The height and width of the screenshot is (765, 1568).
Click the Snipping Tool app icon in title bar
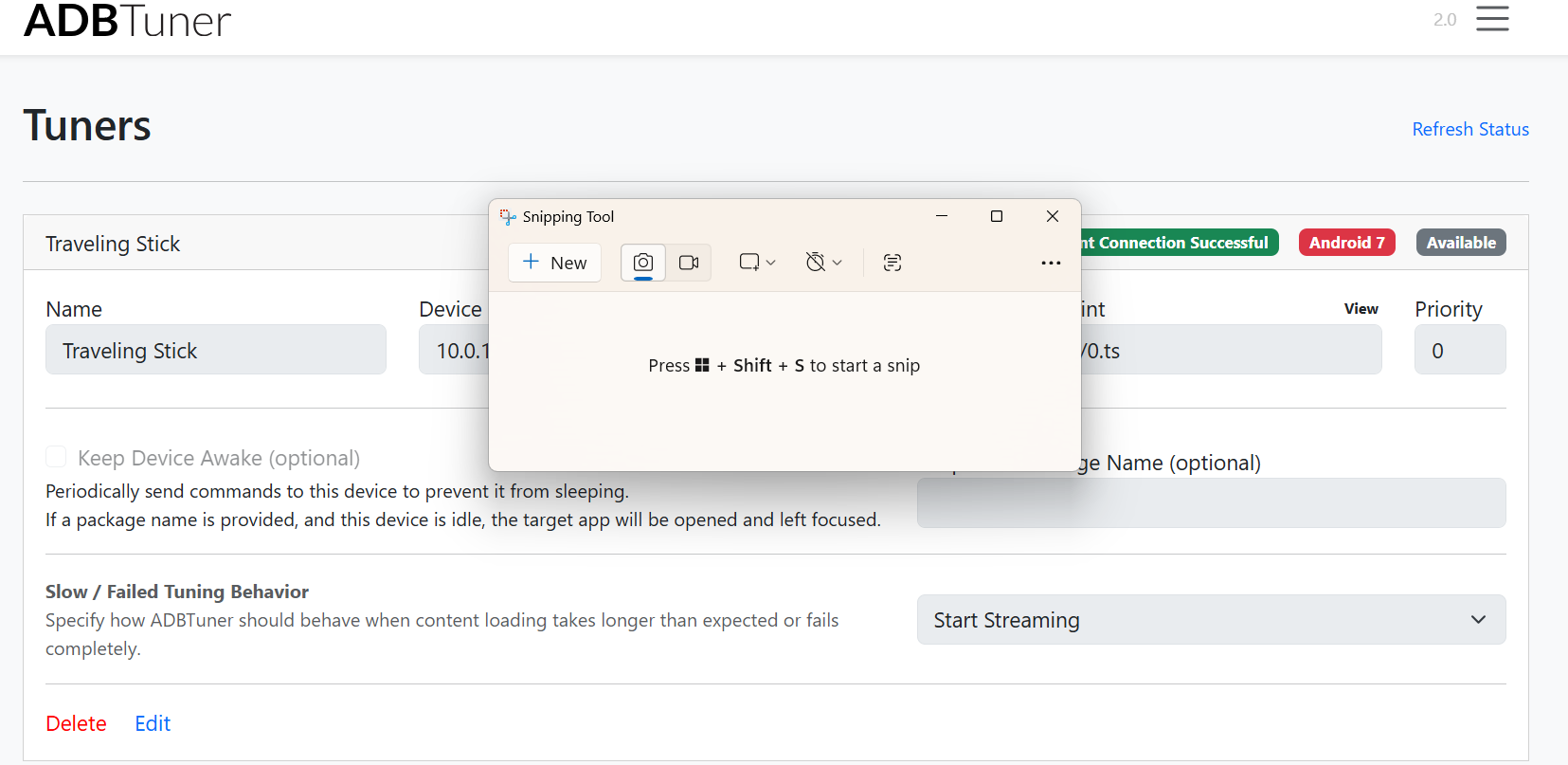coord(508,217)
